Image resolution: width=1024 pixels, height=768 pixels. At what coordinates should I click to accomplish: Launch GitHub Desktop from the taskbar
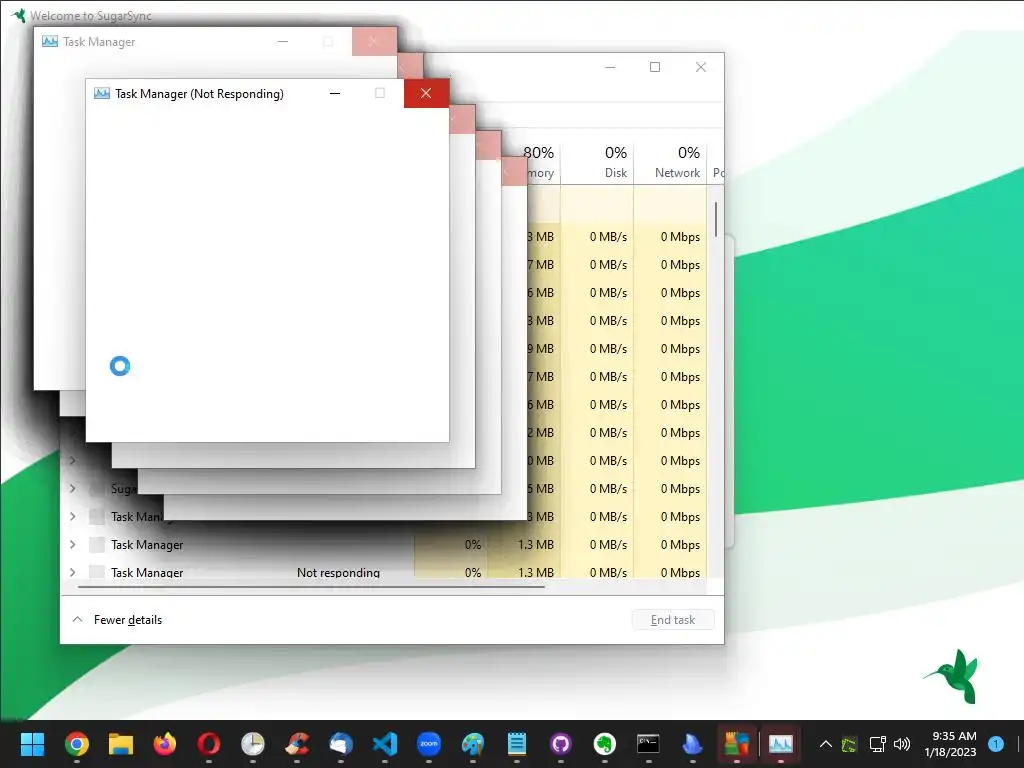tap(561, 744)
